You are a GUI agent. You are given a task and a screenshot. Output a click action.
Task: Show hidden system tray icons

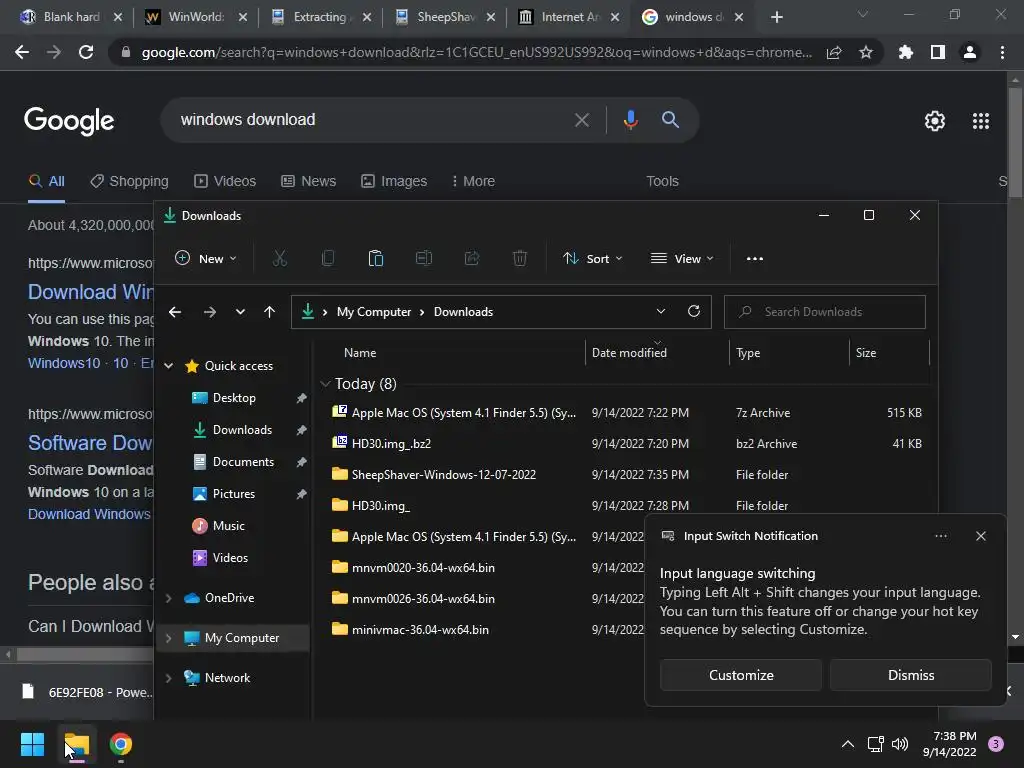point(848,744)
